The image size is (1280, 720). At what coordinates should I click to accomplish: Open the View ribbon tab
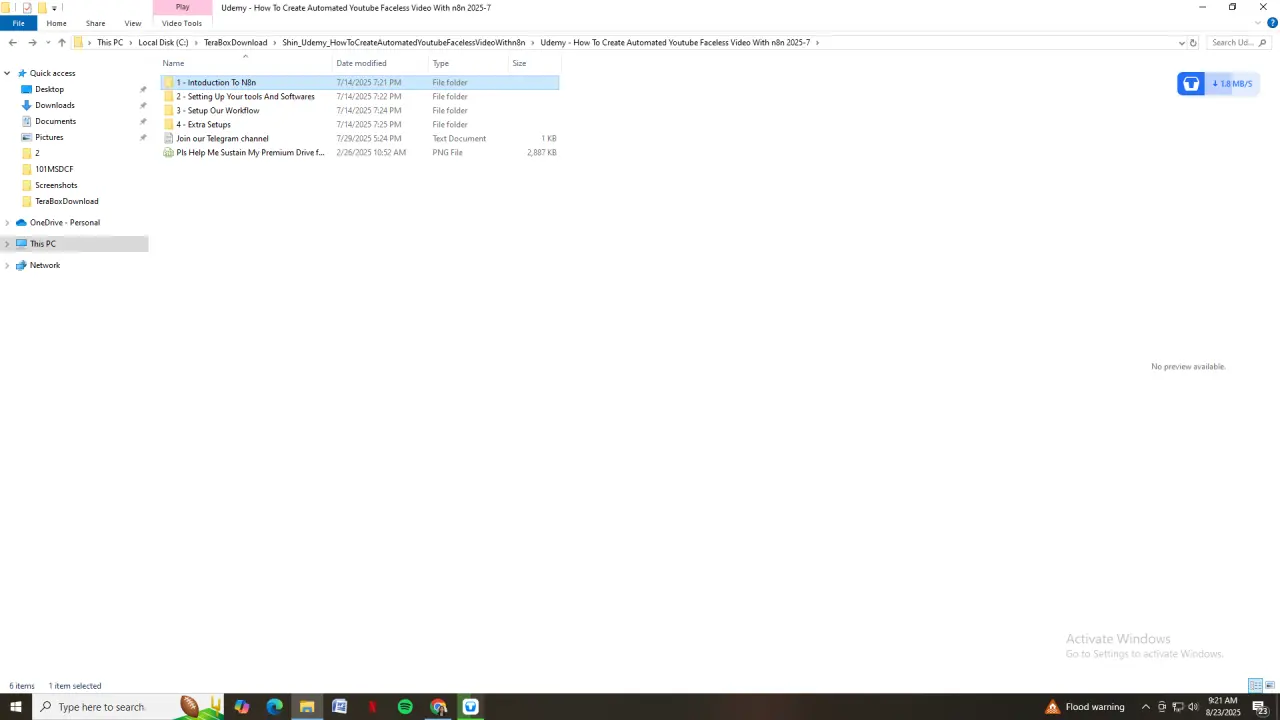(x=133, y=23)
